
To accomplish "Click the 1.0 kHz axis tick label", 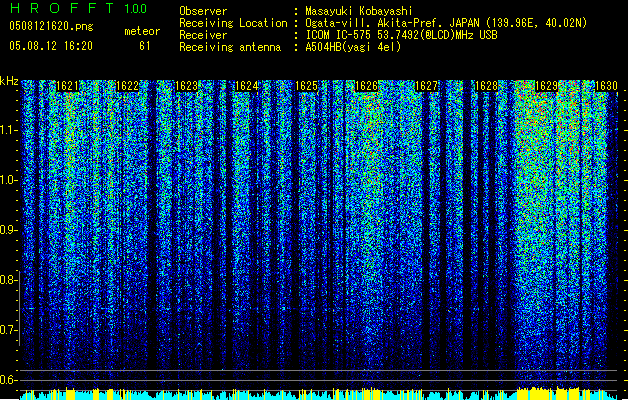I will [x=9, y=180].
